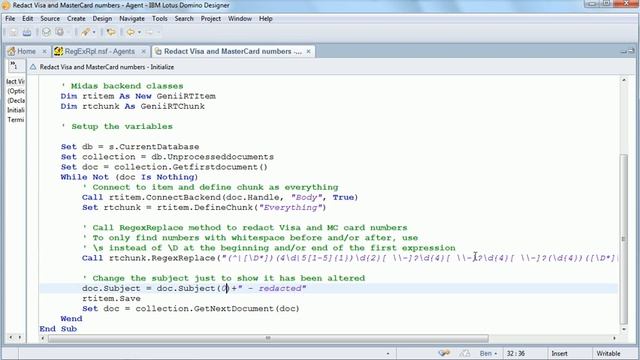
Task: Click the tools wand toolbar icon
Action: pos(85,32)
